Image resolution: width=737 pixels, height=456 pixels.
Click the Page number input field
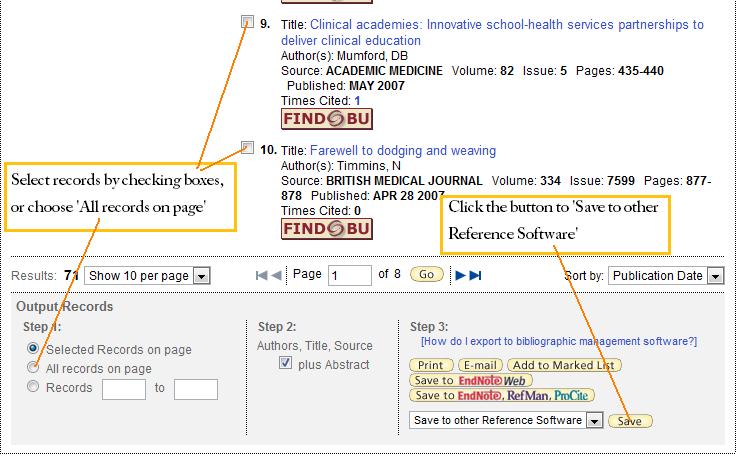tap(350, 275)
